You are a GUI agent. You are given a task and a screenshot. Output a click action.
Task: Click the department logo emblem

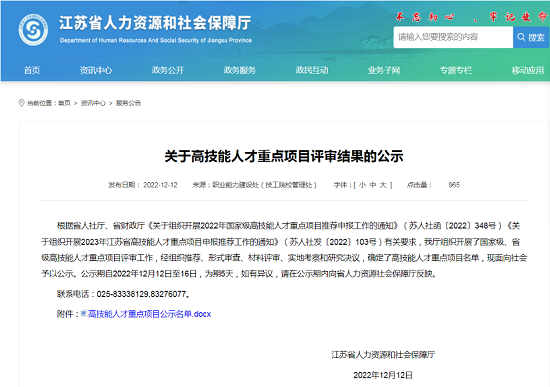pyautogui.click(x=33, y=29)
